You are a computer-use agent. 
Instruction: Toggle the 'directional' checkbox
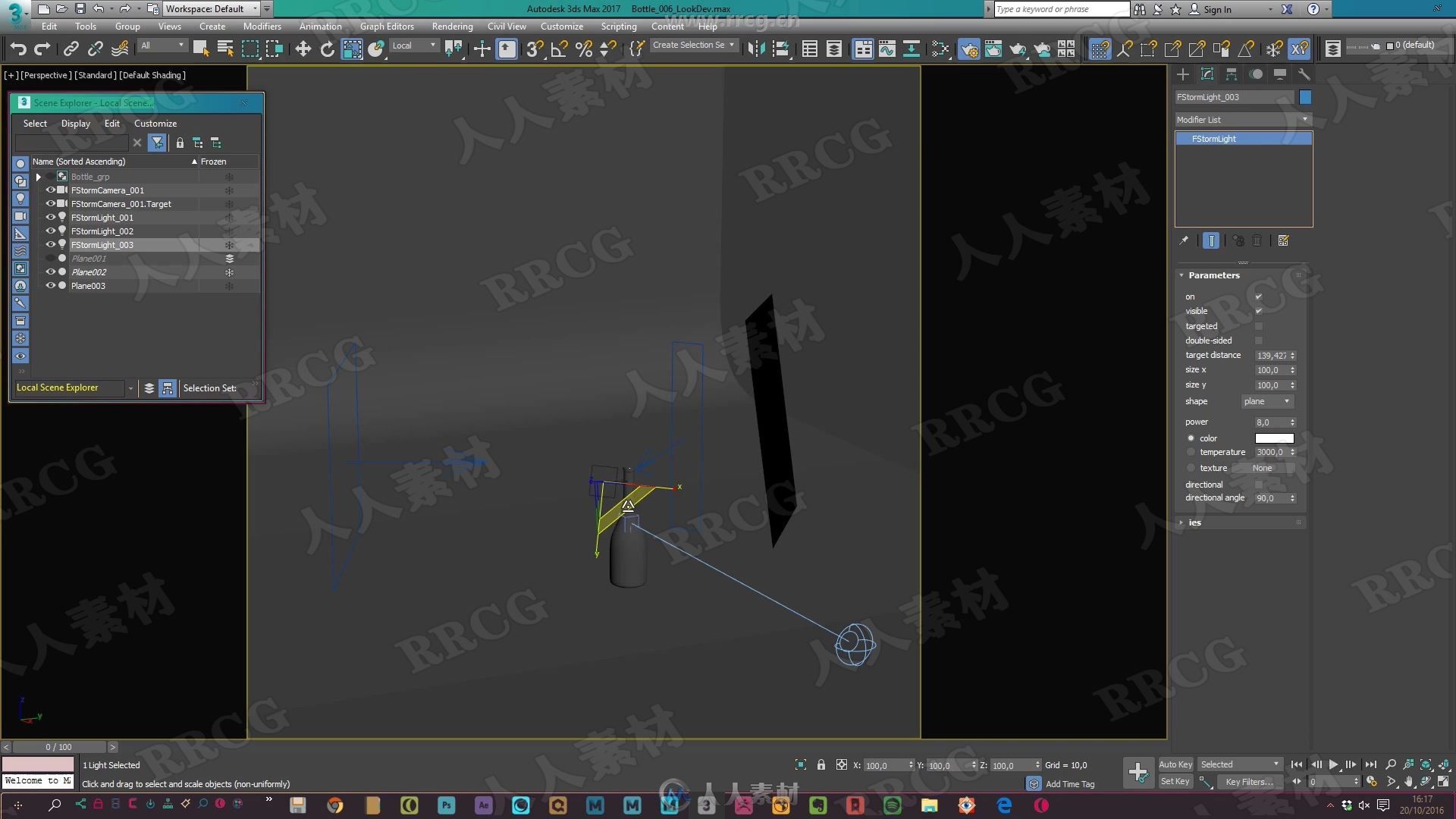click(1258, 483)
